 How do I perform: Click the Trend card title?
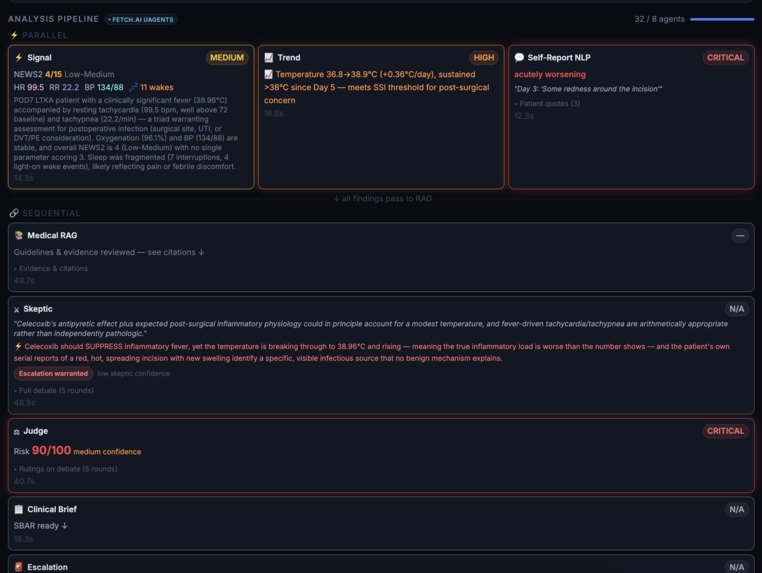pos(289,57)
